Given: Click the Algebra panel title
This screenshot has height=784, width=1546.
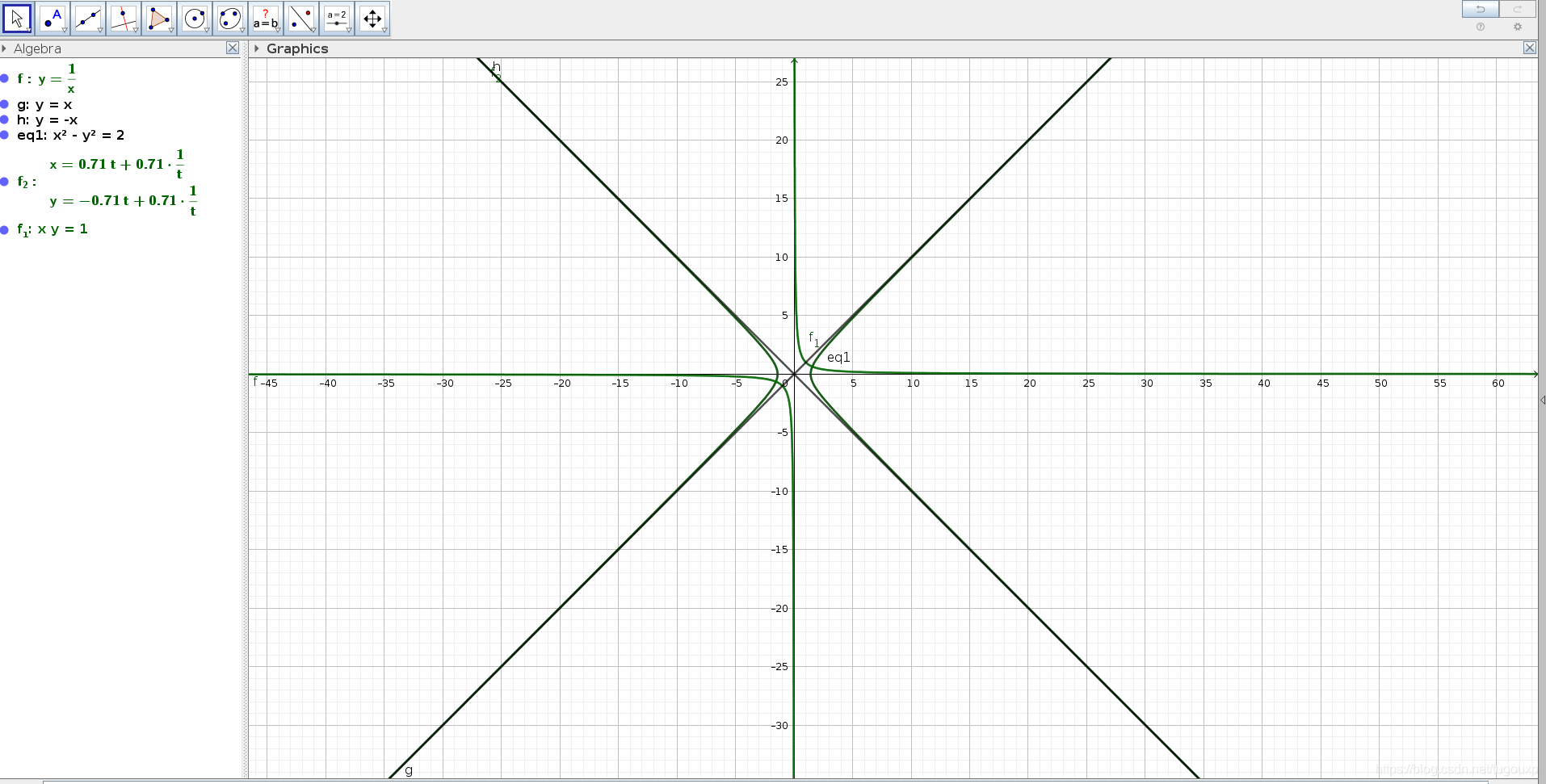Looking at the screenshot, I should coord(37,48).
